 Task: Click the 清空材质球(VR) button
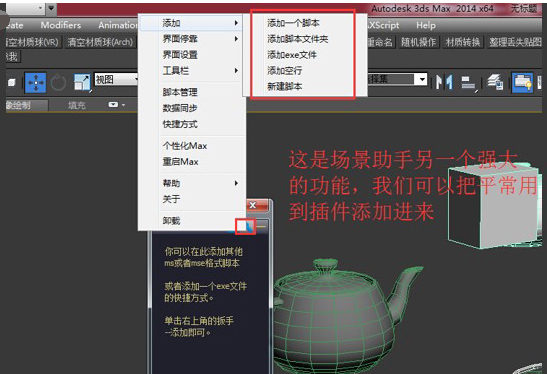click(x=33, y=42)
